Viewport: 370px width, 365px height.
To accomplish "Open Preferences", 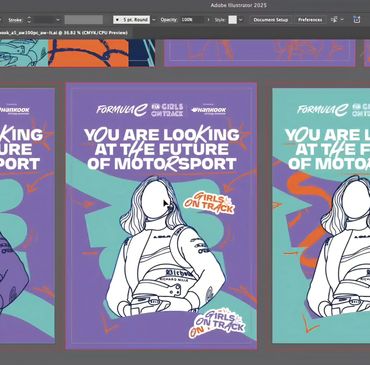I will tap(310, 20).
